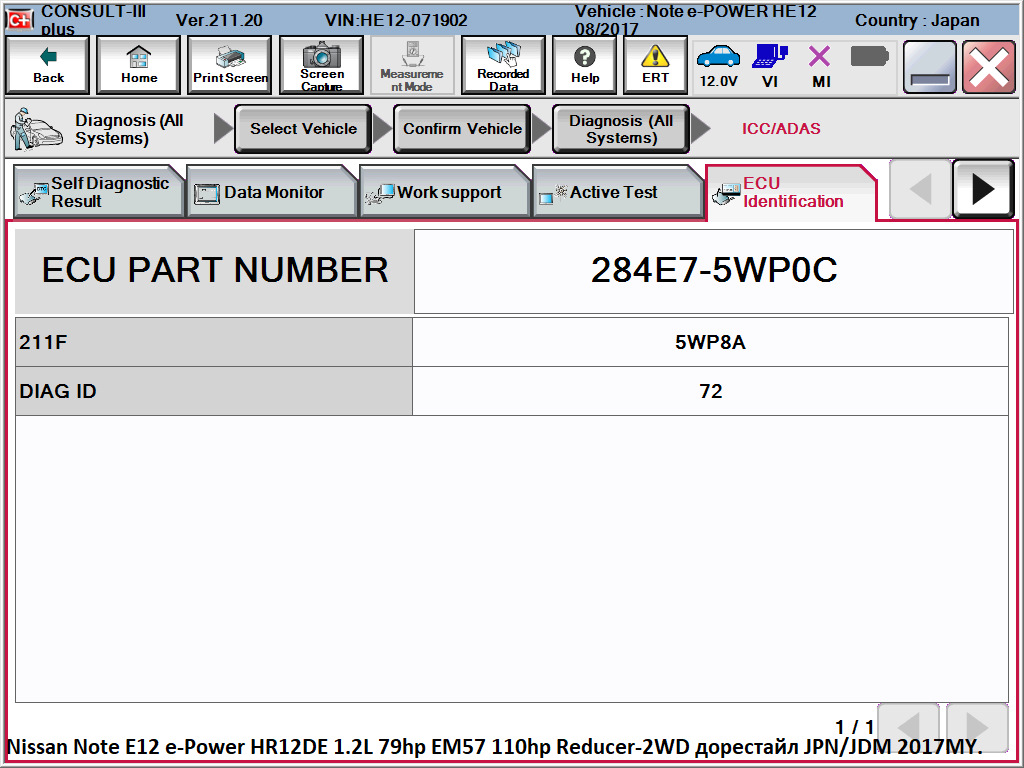This screenshot has width=1024, height=768.
Task: Go to Home screen
Action: 138,65
